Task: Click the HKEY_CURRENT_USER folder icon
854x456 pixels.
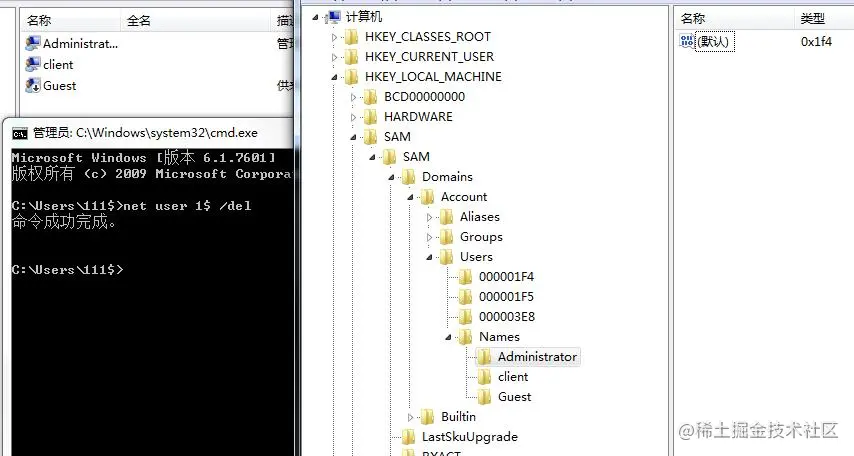Action: 351,57
